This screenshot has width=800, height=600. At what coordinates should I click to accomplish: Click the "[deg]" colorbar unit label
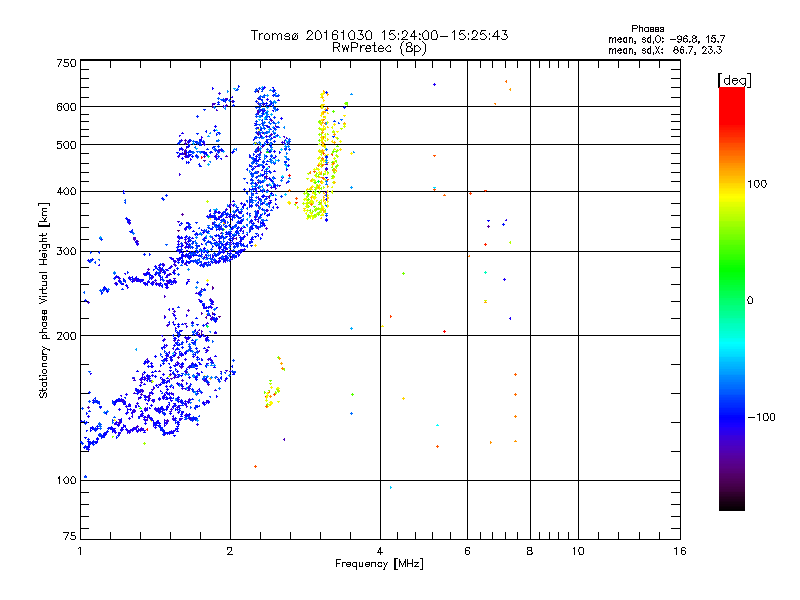pos(734,80)
